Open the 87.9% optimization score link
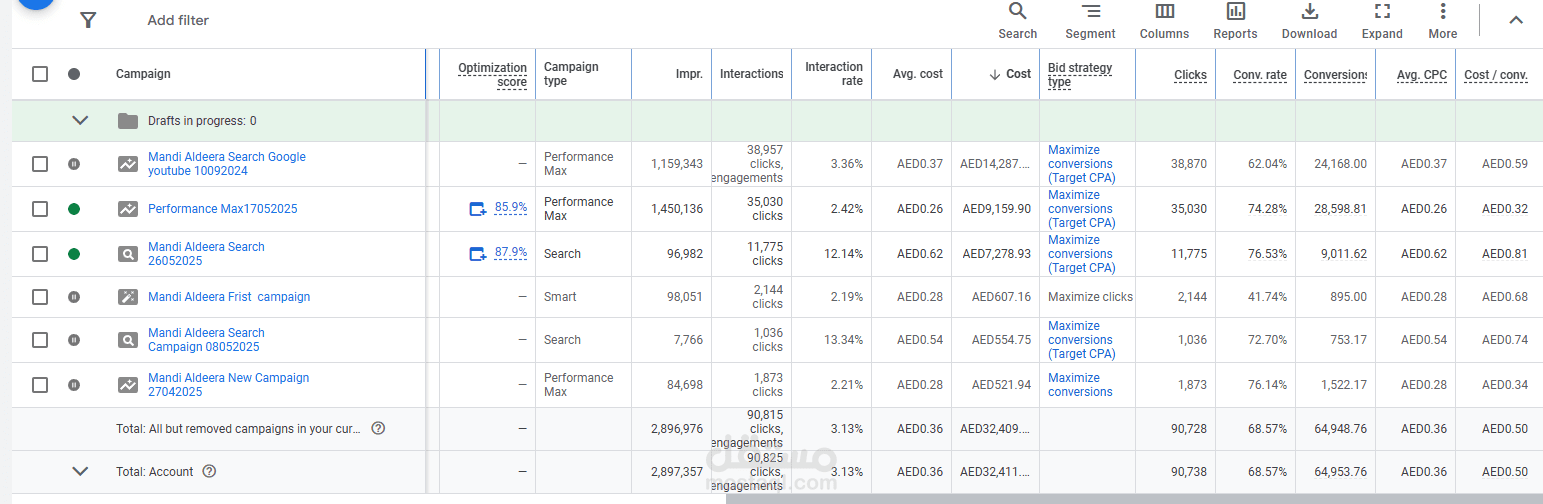The image size is (1543, 504). 510,253
